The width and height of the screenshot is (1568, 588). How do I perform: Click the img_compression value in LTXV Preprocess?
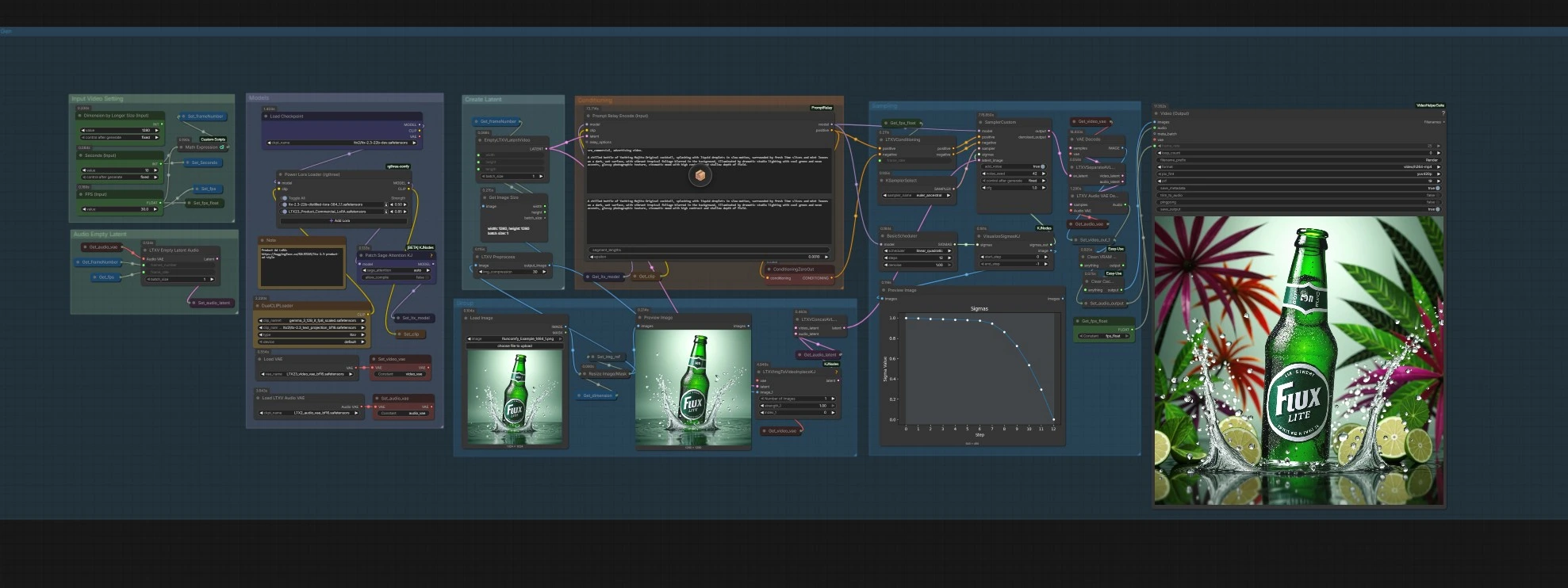(512, 272)
